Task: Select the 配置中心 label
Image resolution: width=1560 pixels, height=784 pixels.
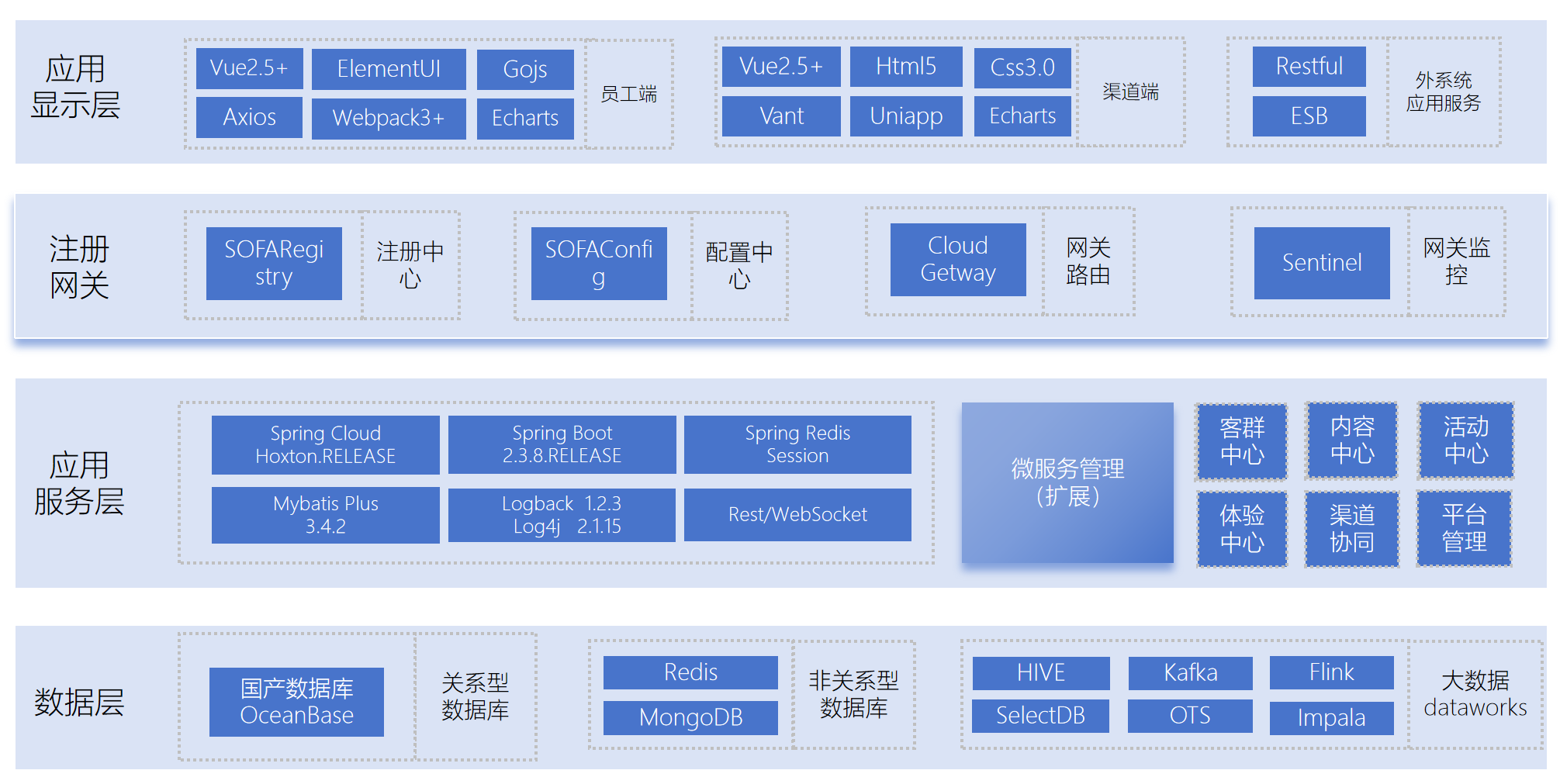Action: [x=739, y=265]
